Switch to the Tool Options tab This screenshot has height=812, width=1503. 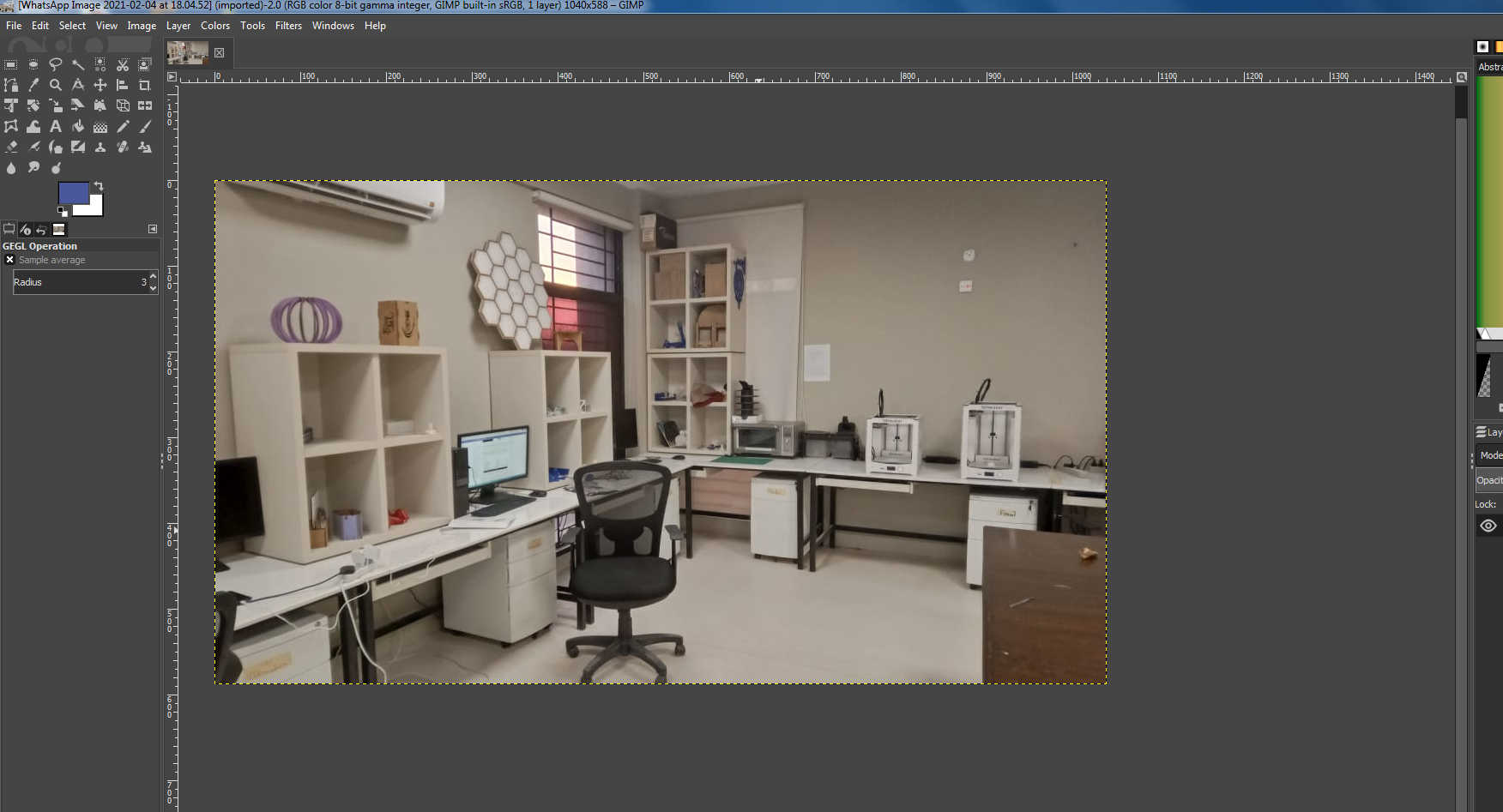click(x=9, y=229)
